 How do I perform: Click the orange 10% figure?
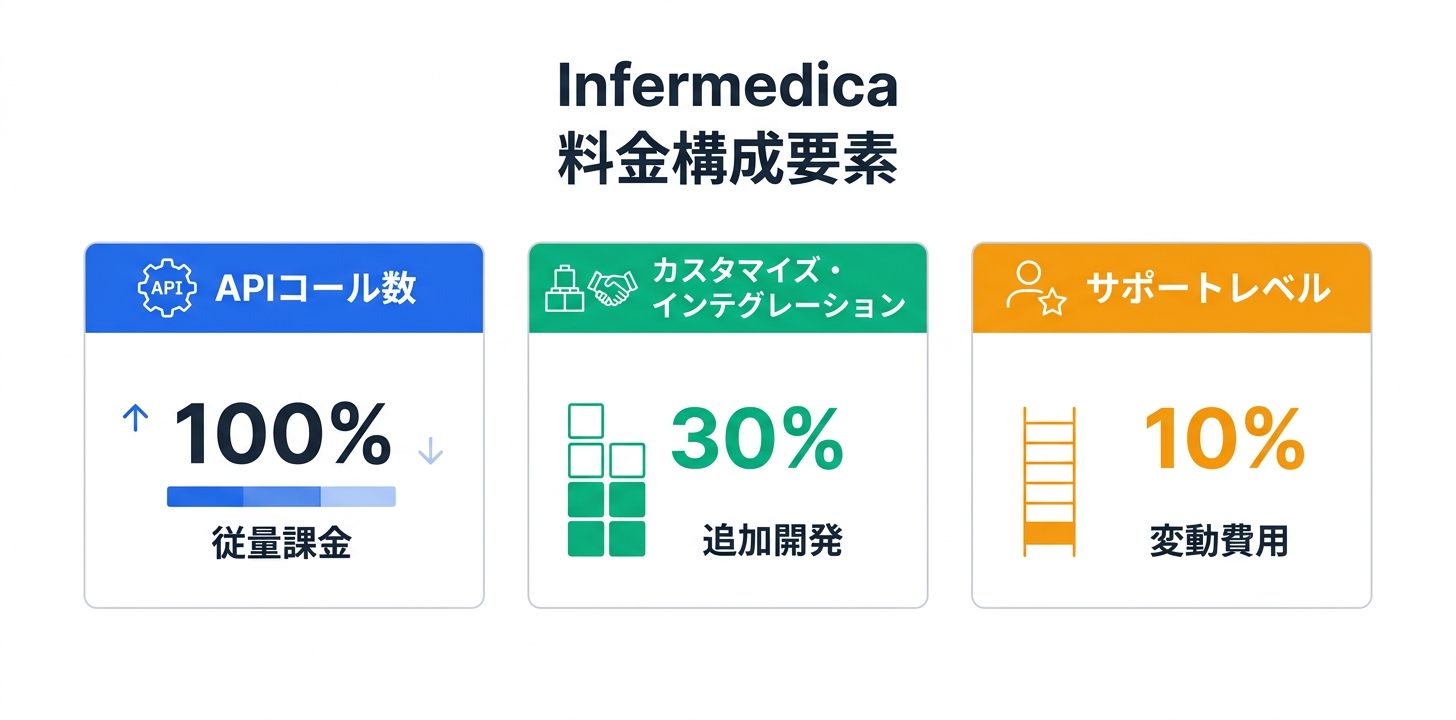(x=1223, y=440)
